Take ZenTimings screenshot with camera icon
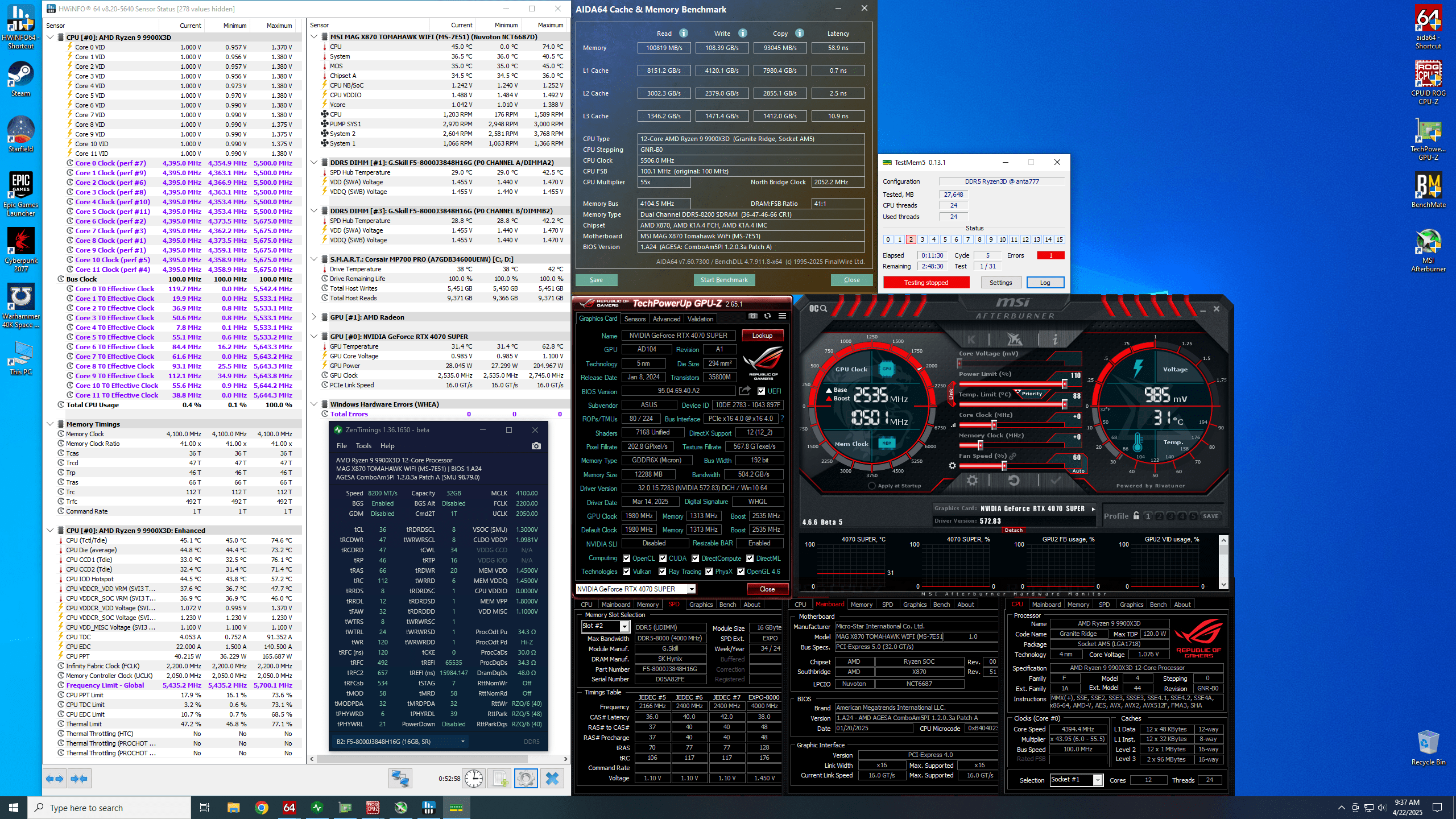 pos(536,446)
